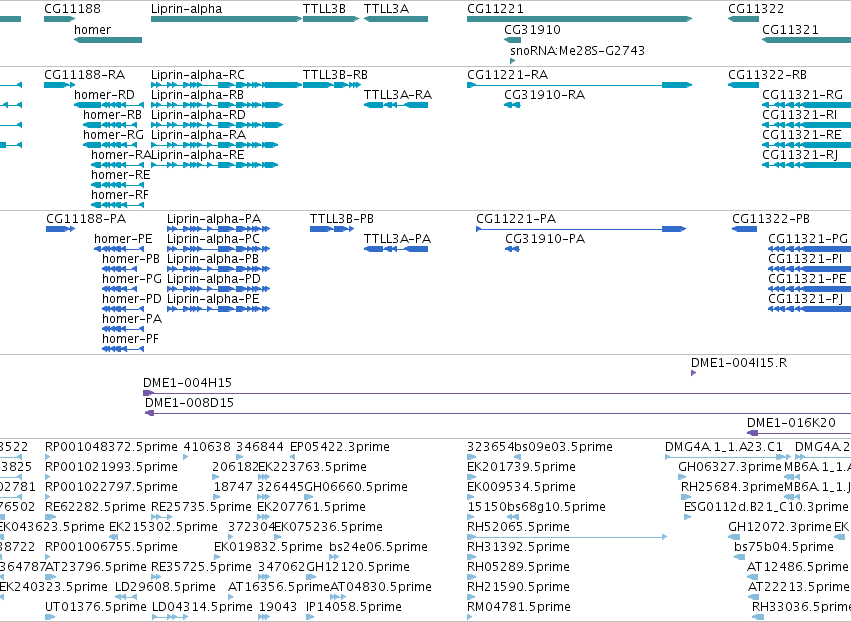851x622 pixels.
Task: Open the homer gene label
Action: click(x=92, y=30)
